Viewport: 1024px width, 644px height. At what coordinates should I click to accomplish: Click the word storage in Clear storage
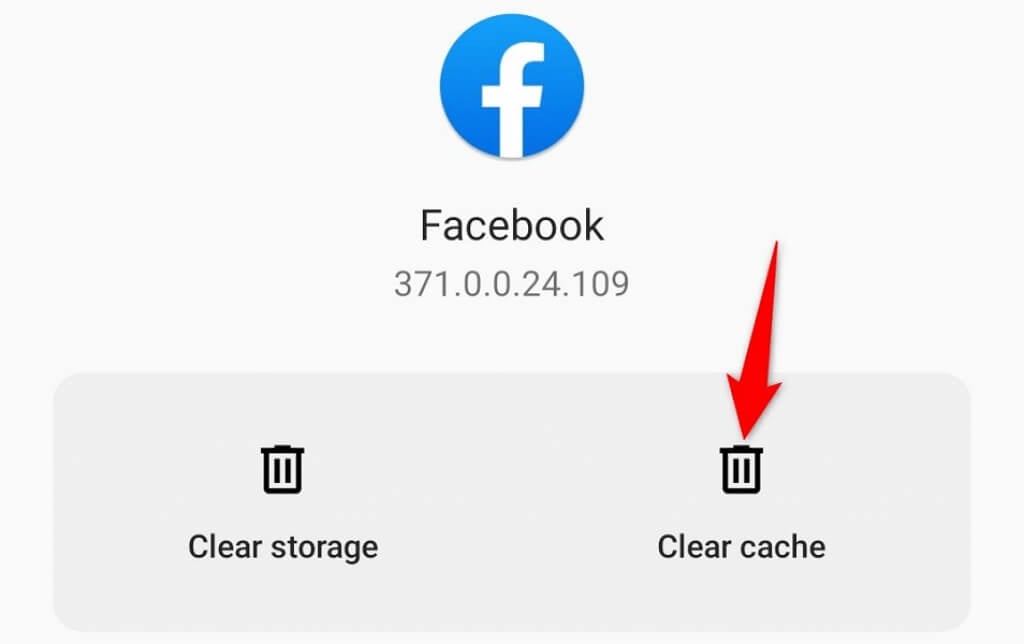(325, 549)
